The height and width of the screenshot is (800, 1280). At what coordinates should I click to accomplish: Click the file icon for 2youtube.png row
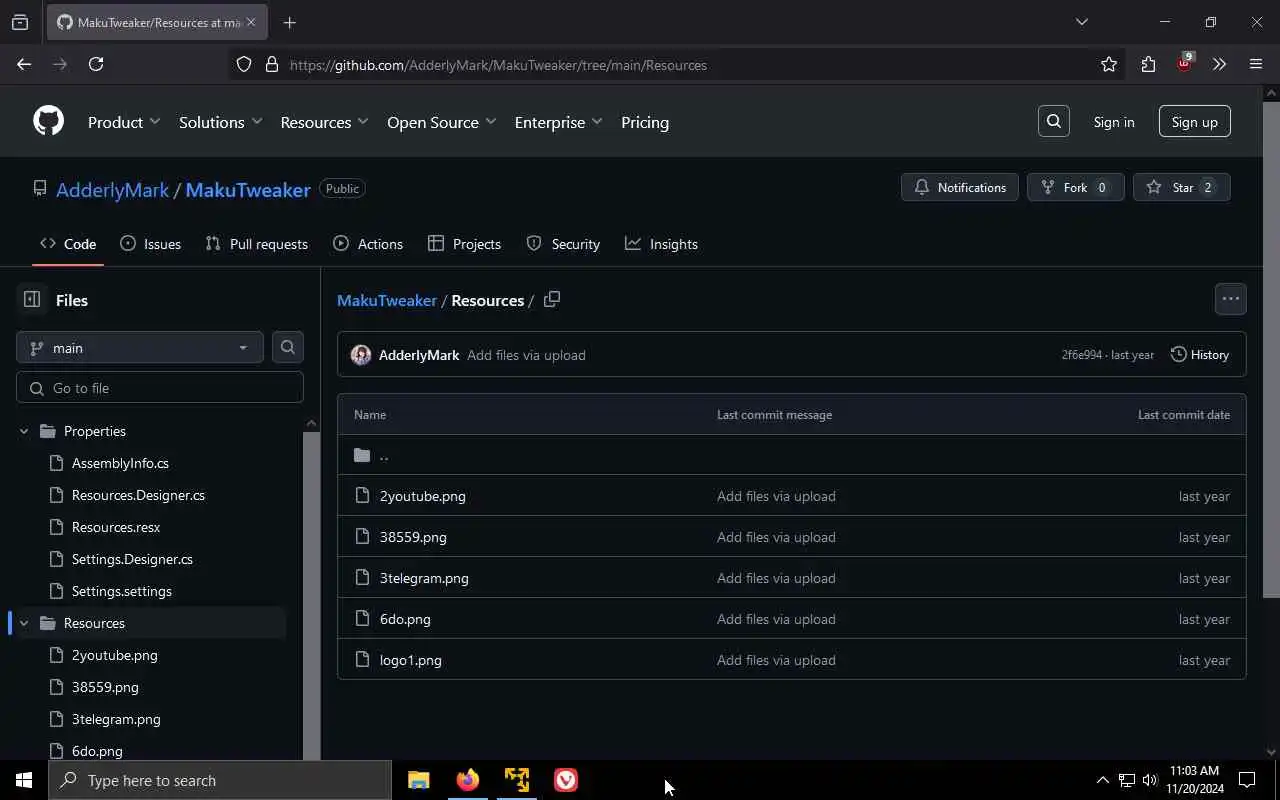[x=362, y=496]
